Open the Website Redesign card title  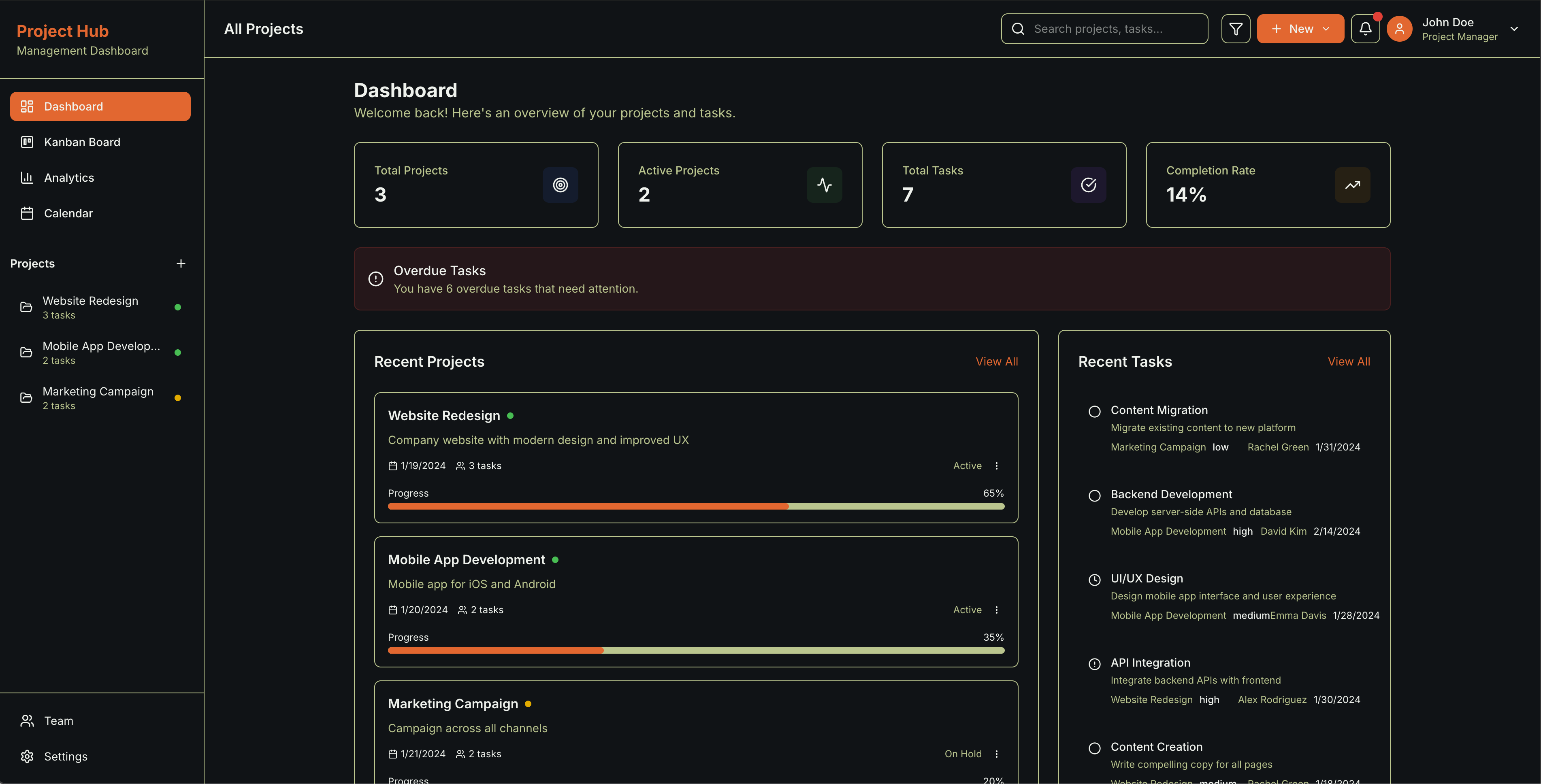(x=444, y=416)
